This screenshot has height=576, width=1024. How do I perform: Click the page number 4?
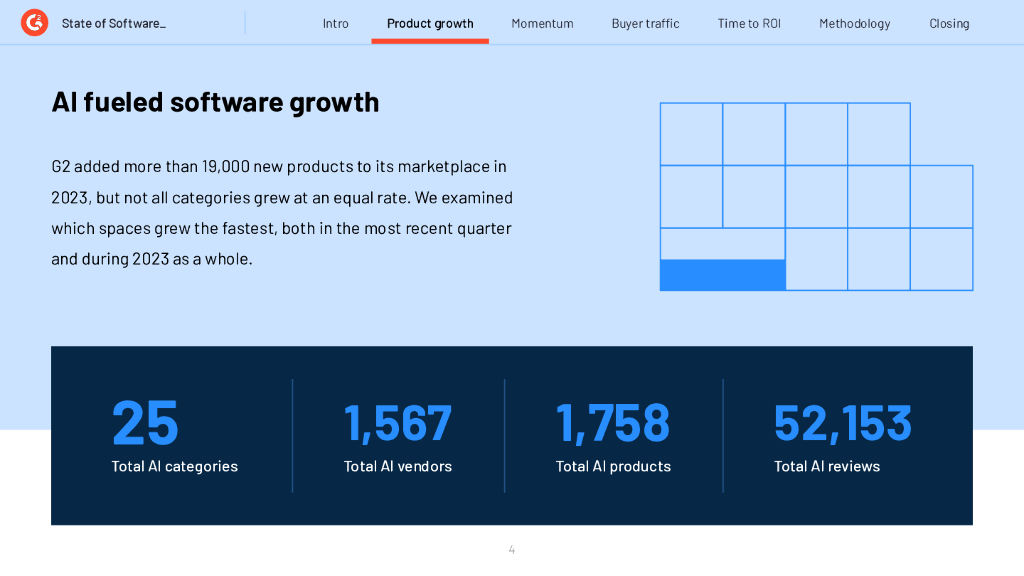(511, 550)
